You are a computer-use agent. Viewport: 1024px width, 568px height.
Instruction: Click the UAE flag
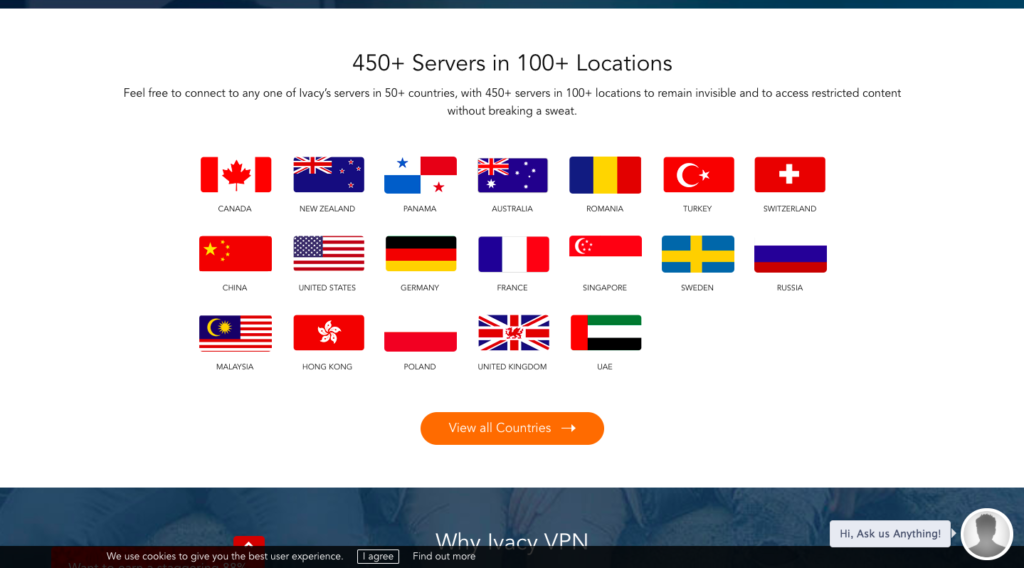[x=605, y=333]
